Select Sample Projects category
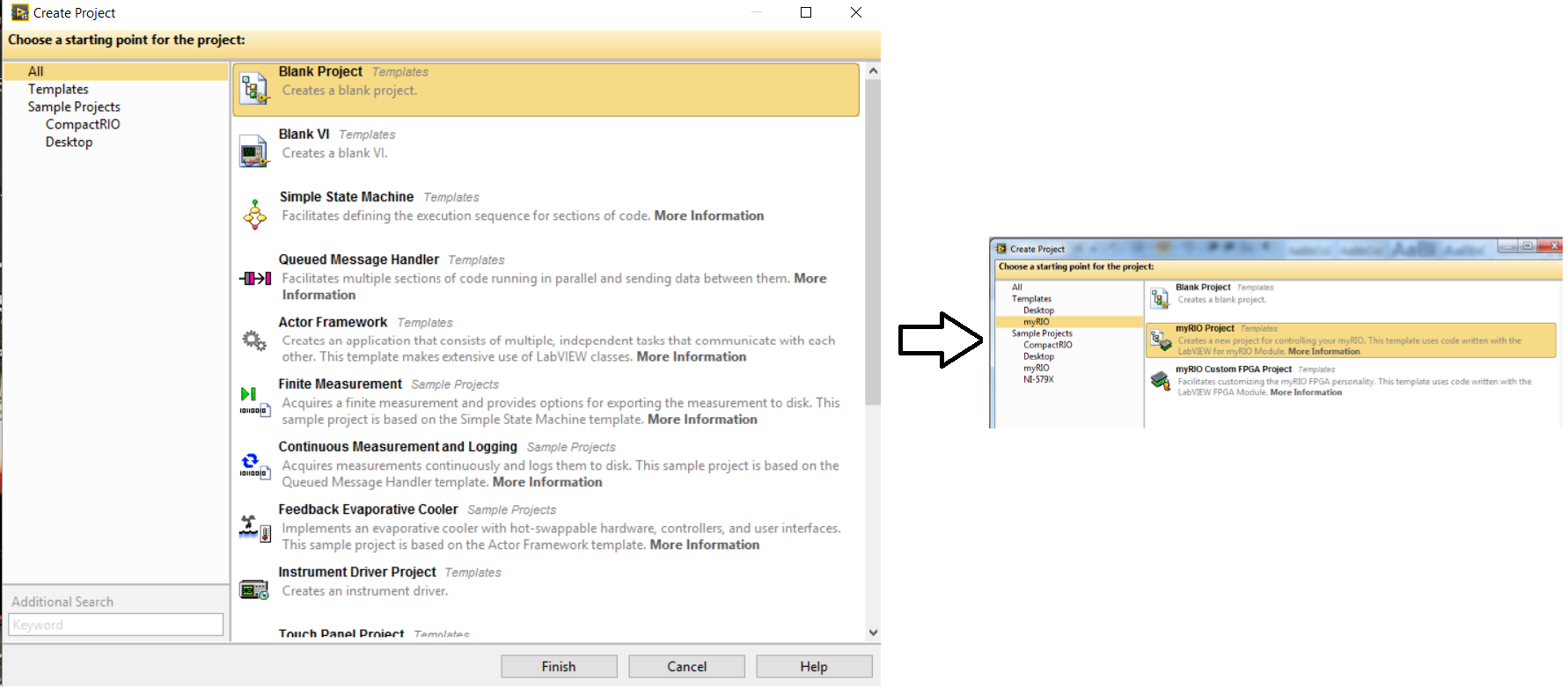Viewport: 1568px width, 688px height. tap(74, 106)
